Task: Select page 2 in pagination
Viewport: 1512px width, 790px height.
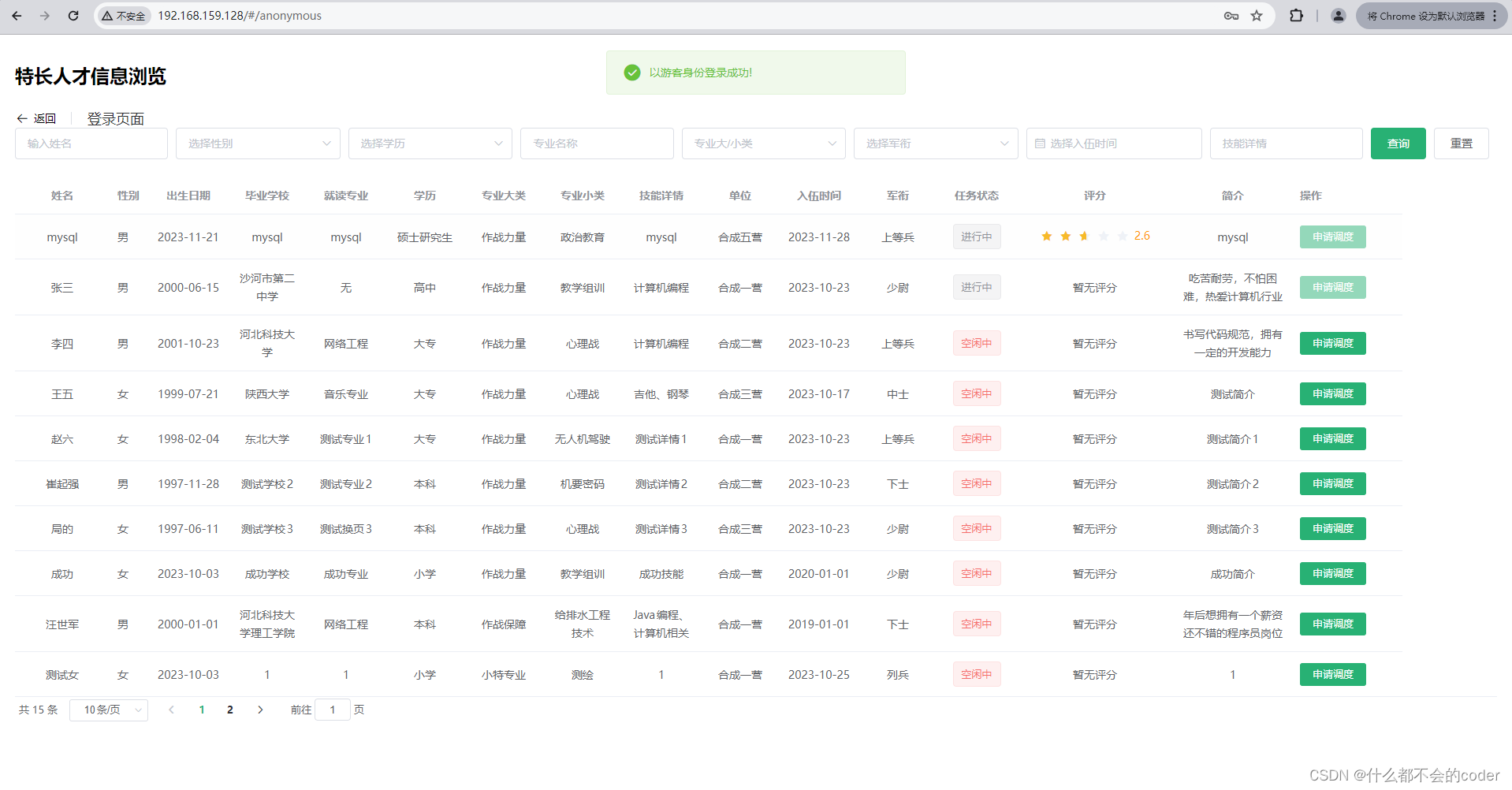Action: [x=230, y=710]
